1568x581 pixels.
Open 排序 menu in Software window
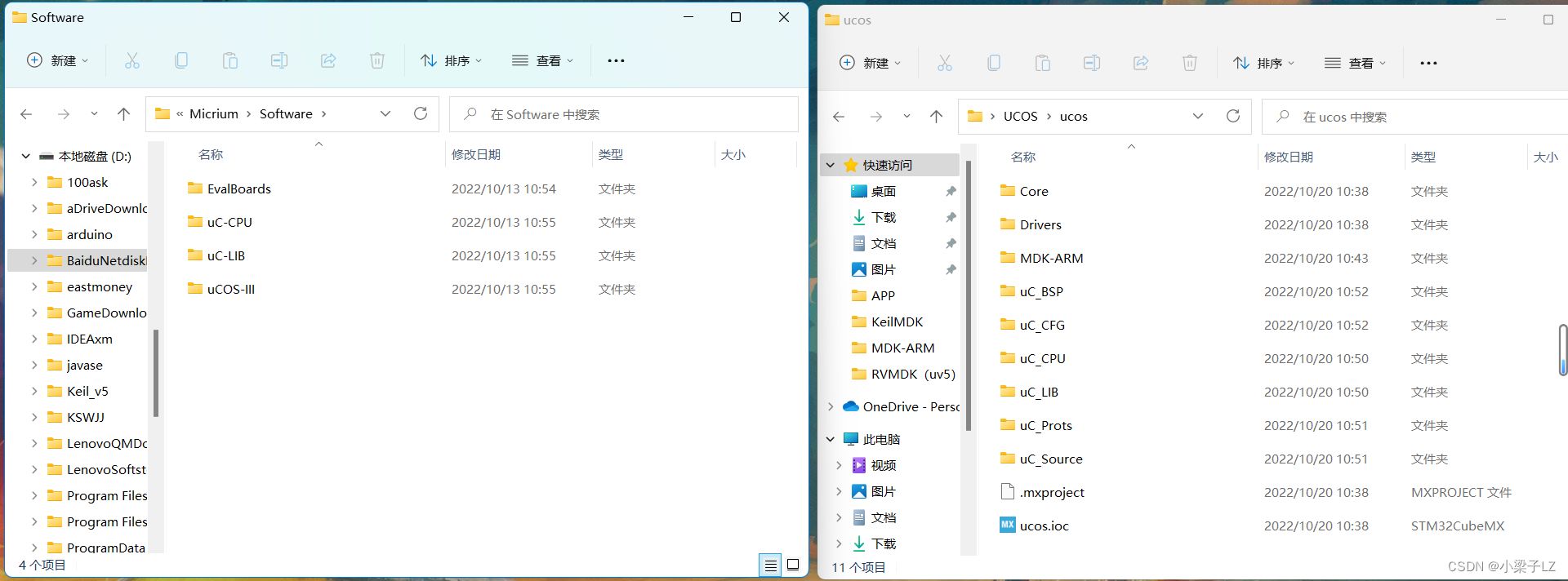451,60
